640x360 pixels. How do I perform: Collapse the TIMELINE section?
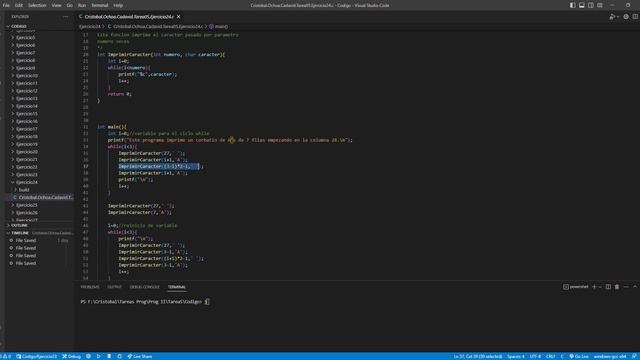point(39,233)
